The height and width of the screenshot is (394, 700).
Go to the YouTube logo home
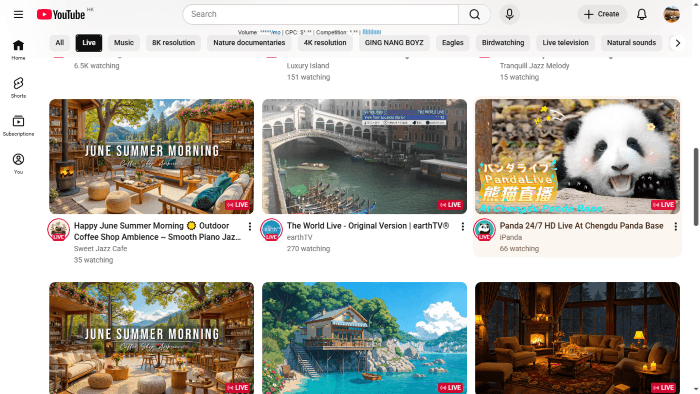tap(61, 14)
